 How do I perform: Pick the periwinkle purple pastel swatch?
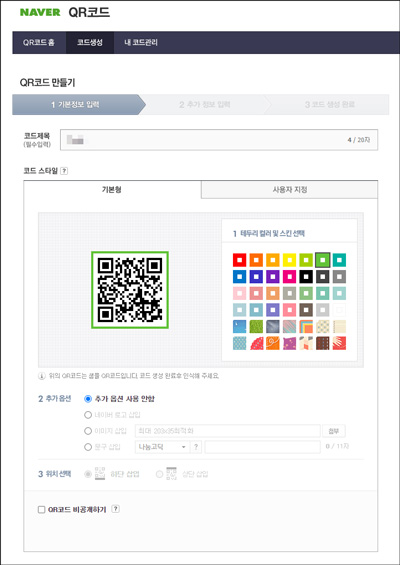click(273, 310)
